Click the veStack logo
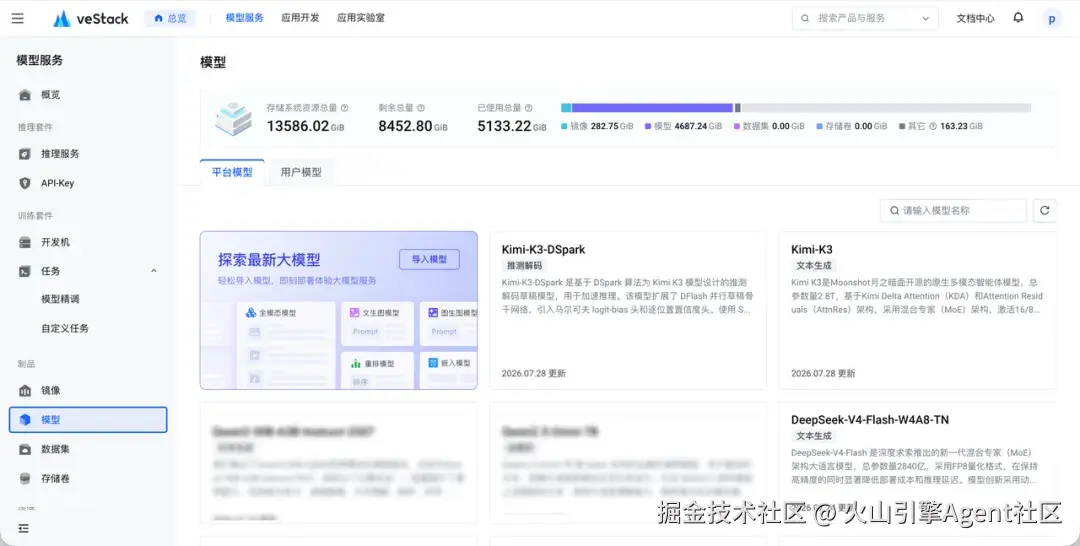 [x=90, y=19]
